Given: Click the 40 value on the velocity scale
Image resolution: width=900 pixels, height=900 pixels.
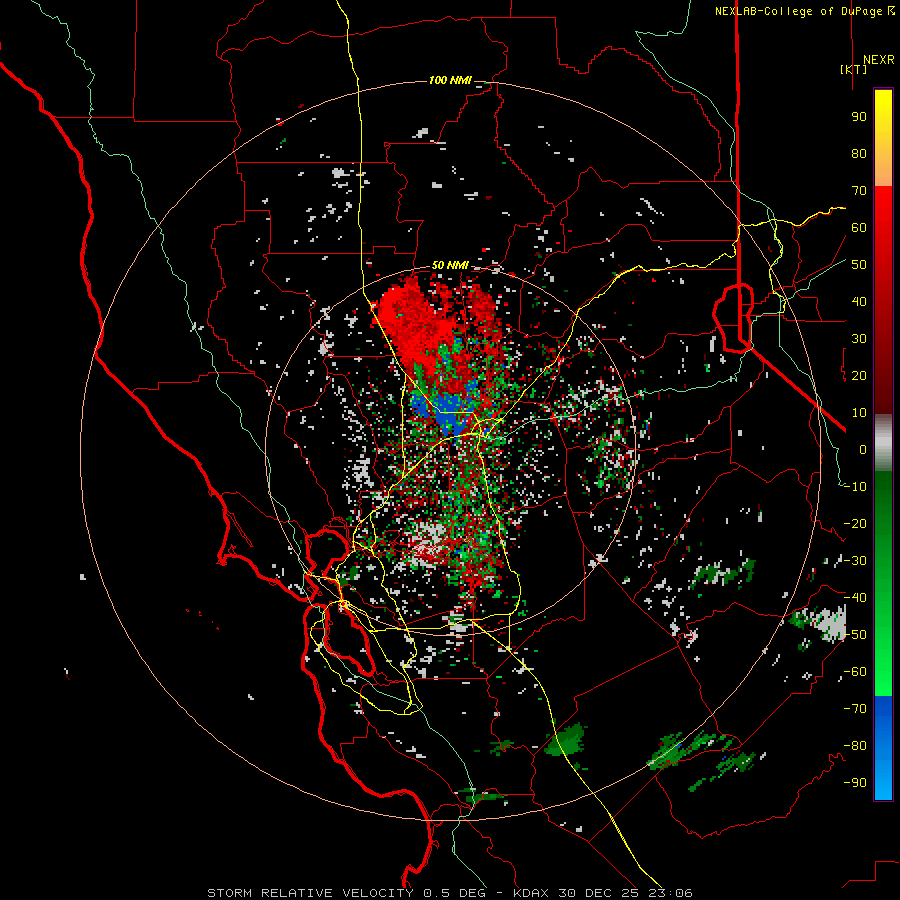Looking at the screenshot, I should [x=859, y=301].
